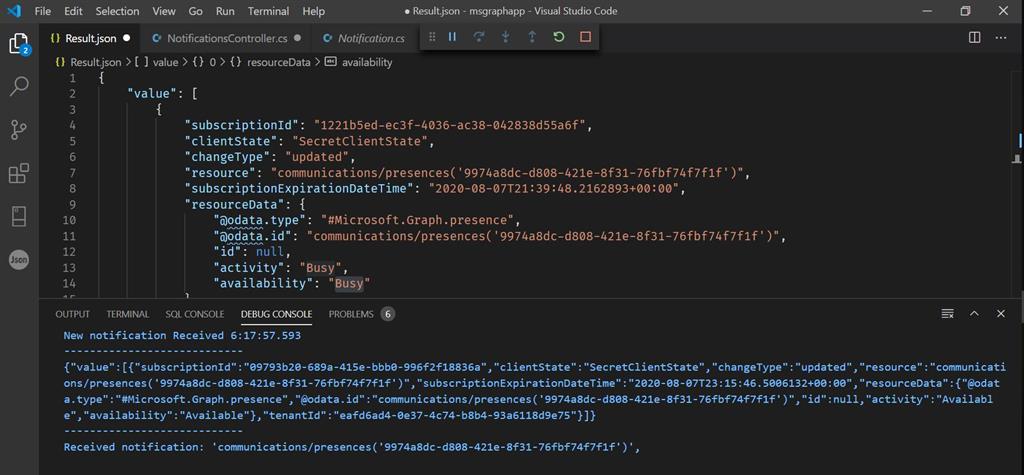Grab the debug toolbar drag handle
Screen dimensions: 1024x475
(432, 37)
